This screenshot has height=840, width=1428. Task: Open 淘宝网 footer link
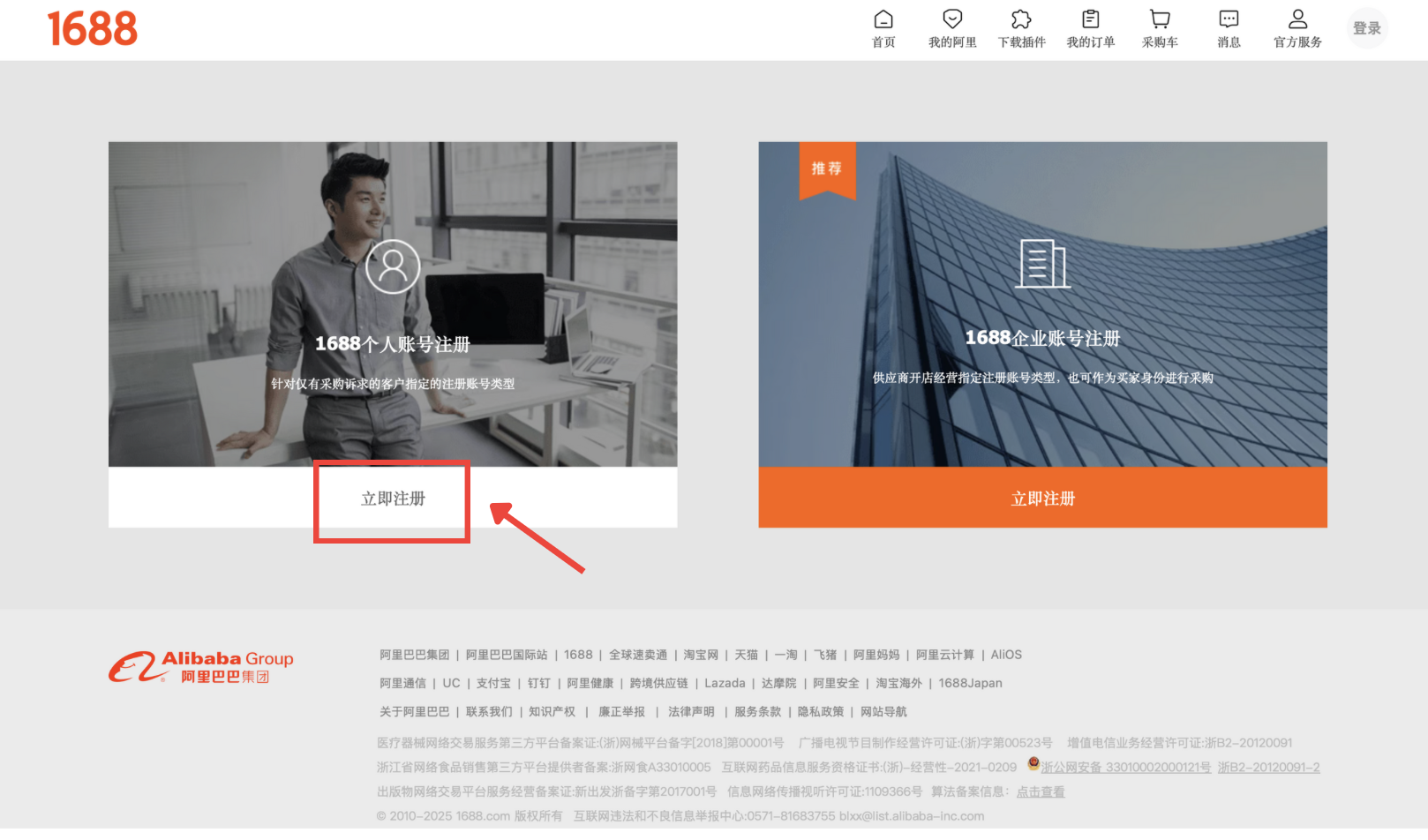click(x=701, y=655)
